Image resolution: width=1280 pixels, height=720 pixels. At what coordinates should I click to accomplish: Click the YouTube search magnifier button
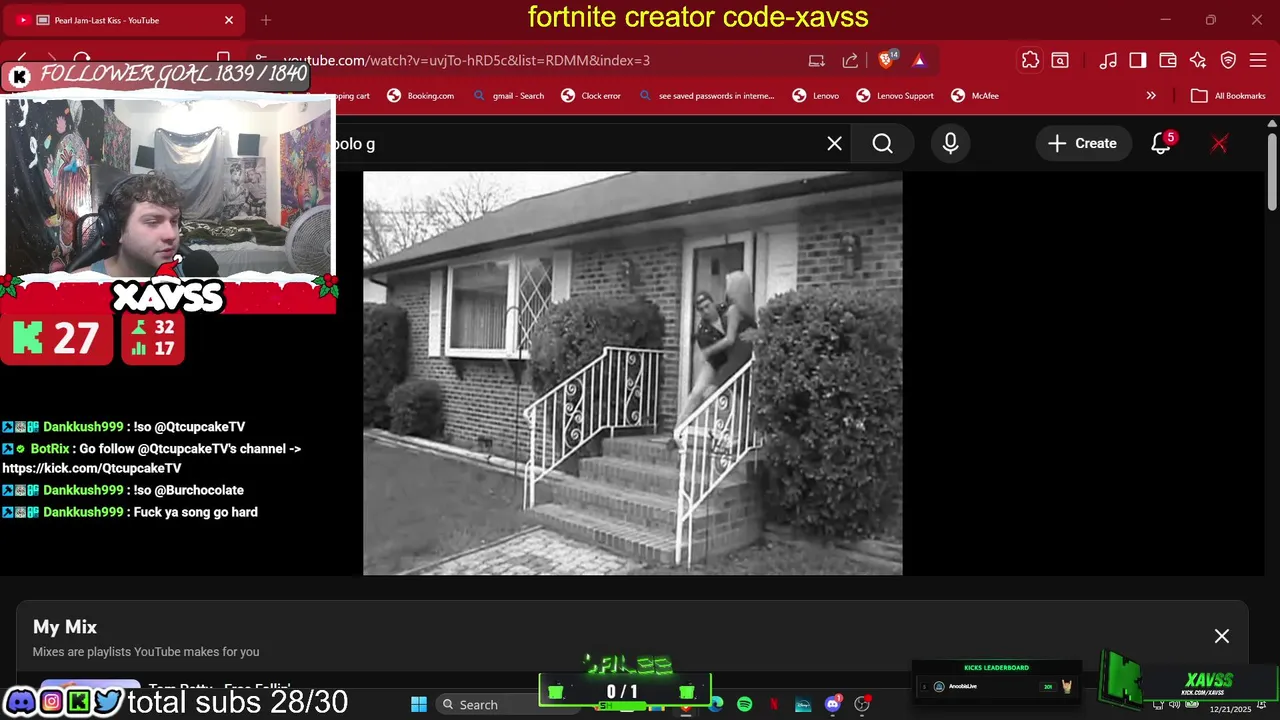point(882,143)
